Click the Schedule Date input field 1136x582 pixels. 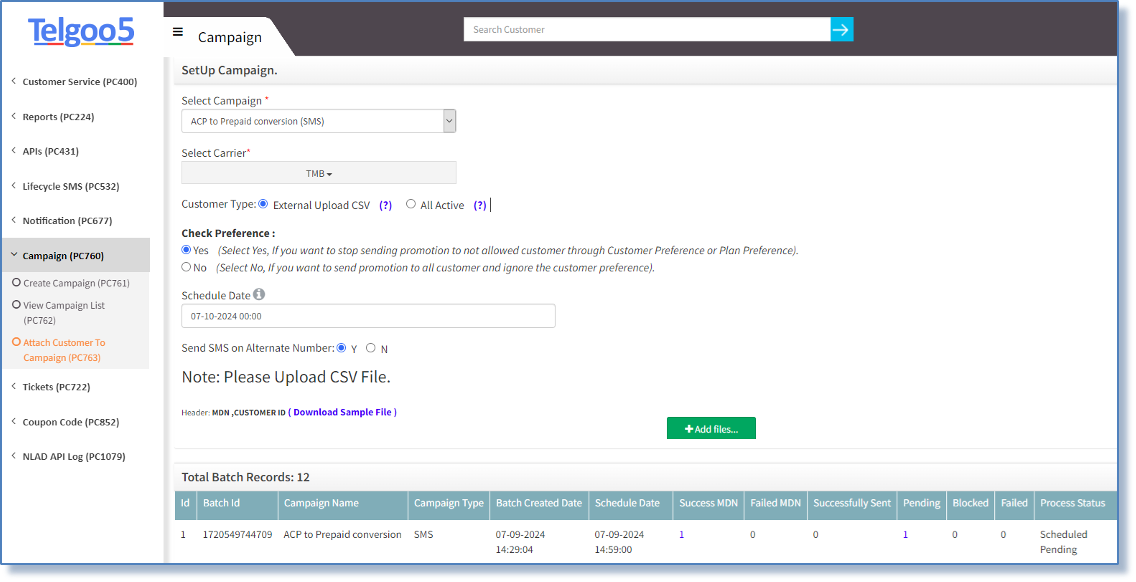click(368, 316)
